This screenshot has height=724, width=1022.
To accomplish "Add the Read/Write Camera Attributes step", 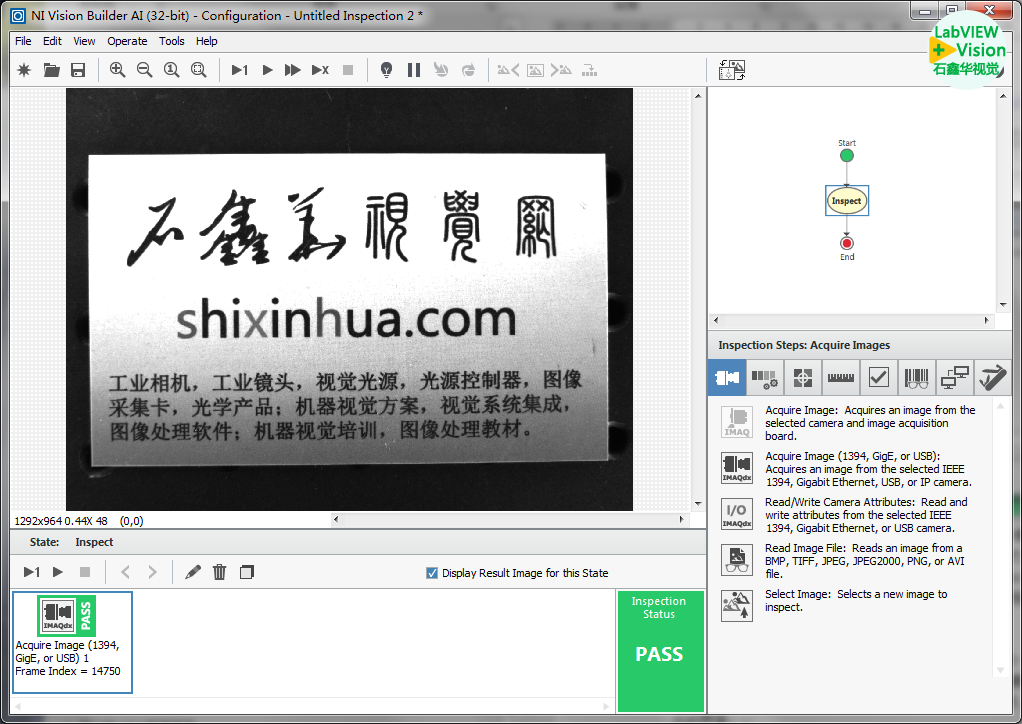I will click(x=737, y=513).
